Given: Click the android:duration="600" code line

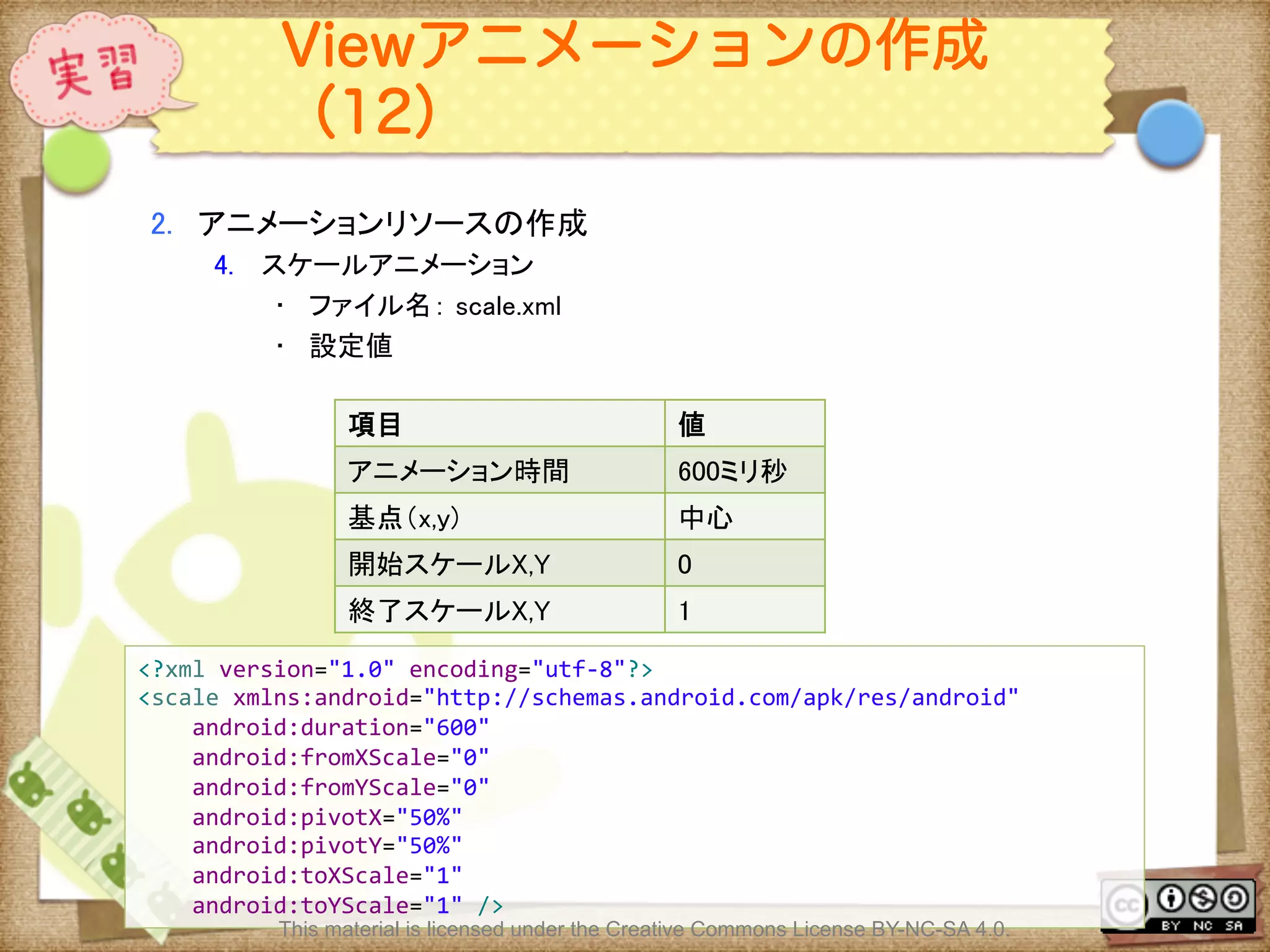Looking at the screenshot, I should click(340, 728).
